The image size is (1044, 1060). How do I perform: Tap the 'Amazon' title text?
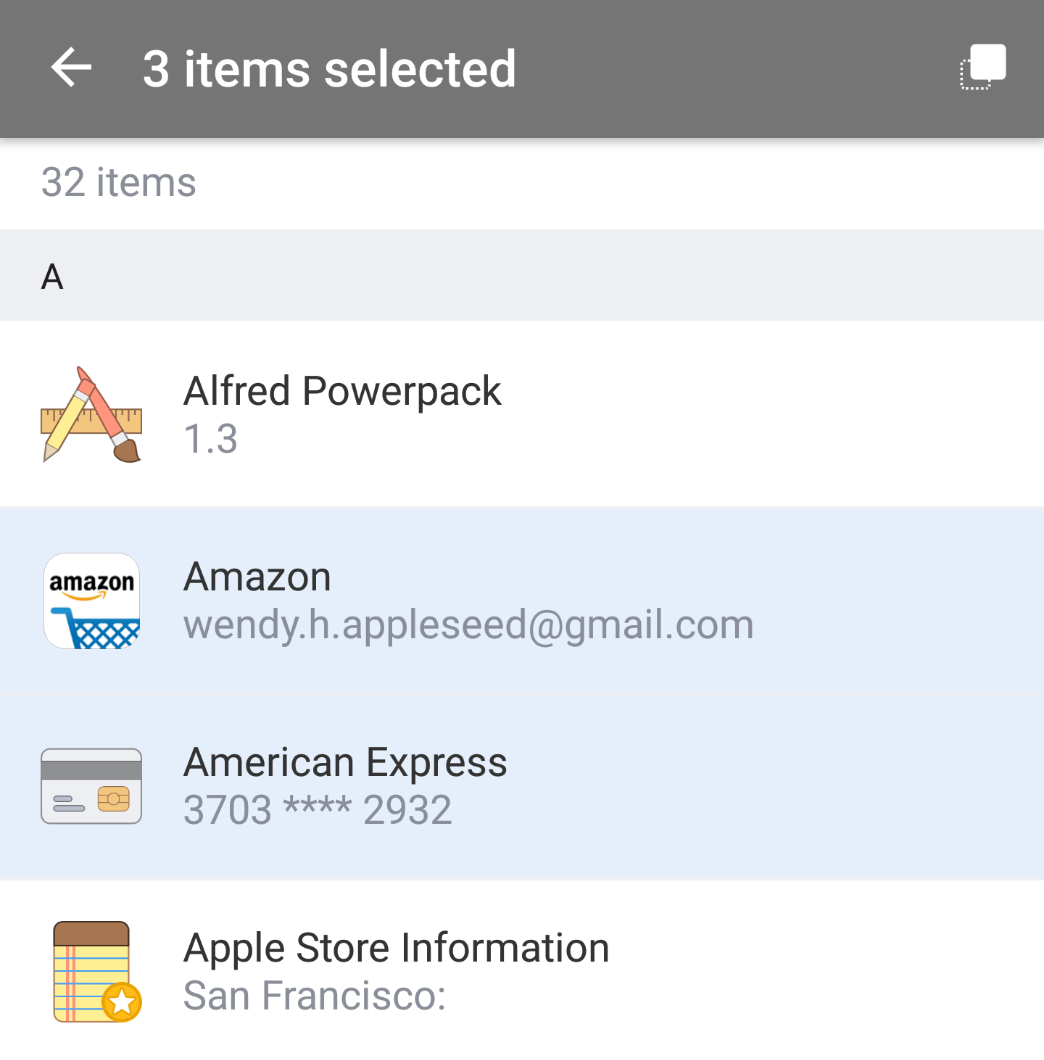pyautogui.click(x=257, y=577)
